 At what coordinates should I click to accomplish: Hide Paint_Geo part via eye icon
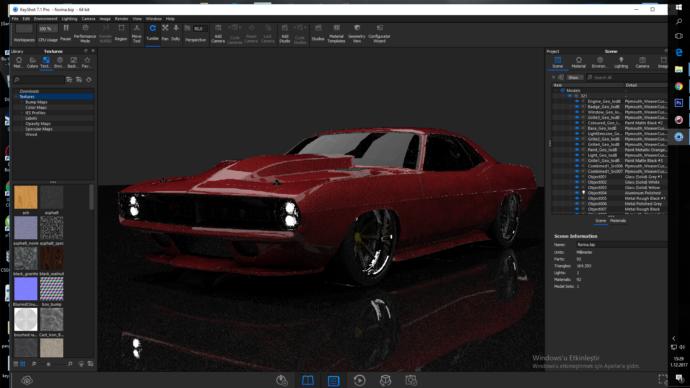point(577,150)
